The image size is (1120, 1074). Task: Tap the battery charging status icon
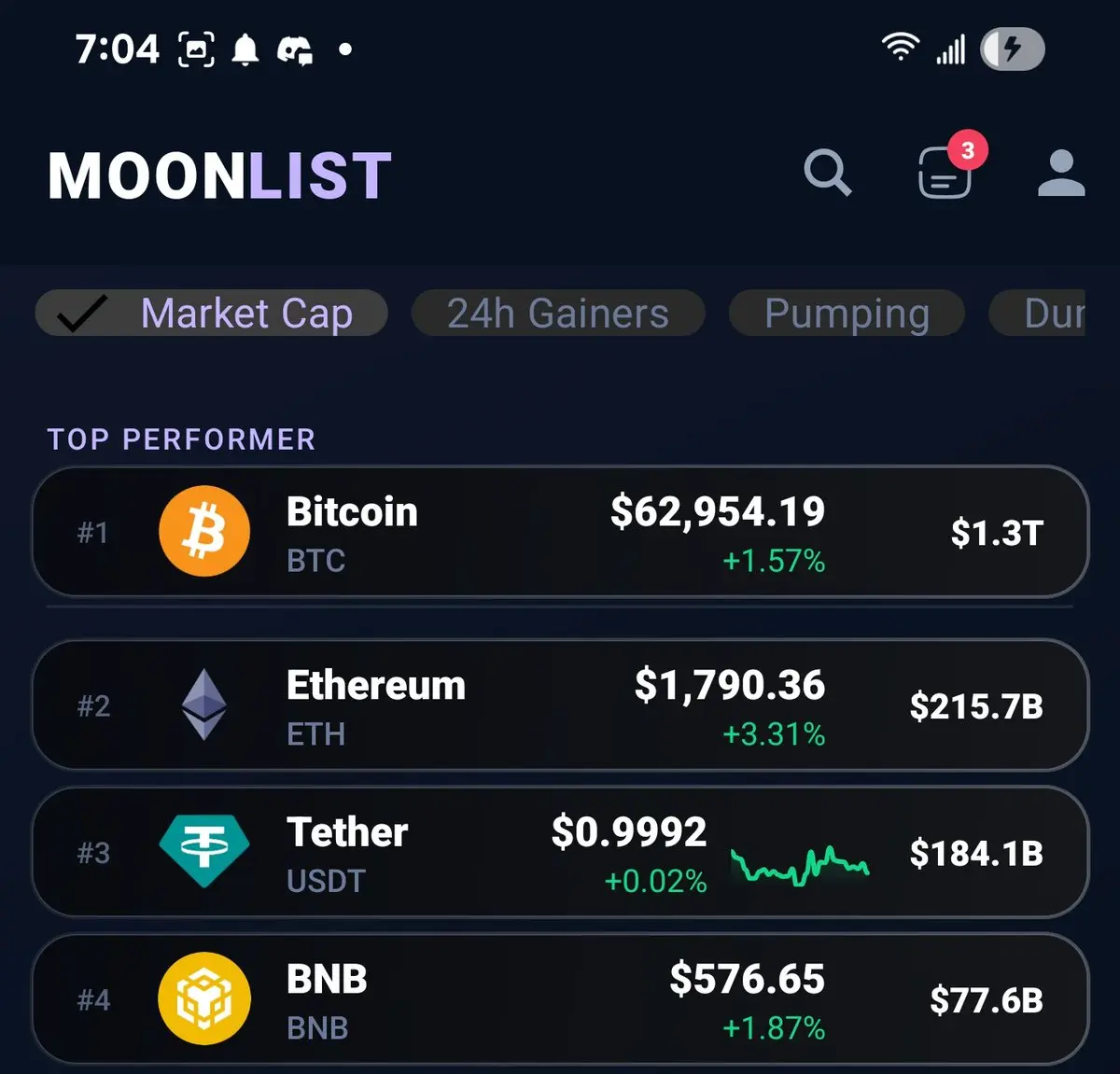pos(1012,49)
